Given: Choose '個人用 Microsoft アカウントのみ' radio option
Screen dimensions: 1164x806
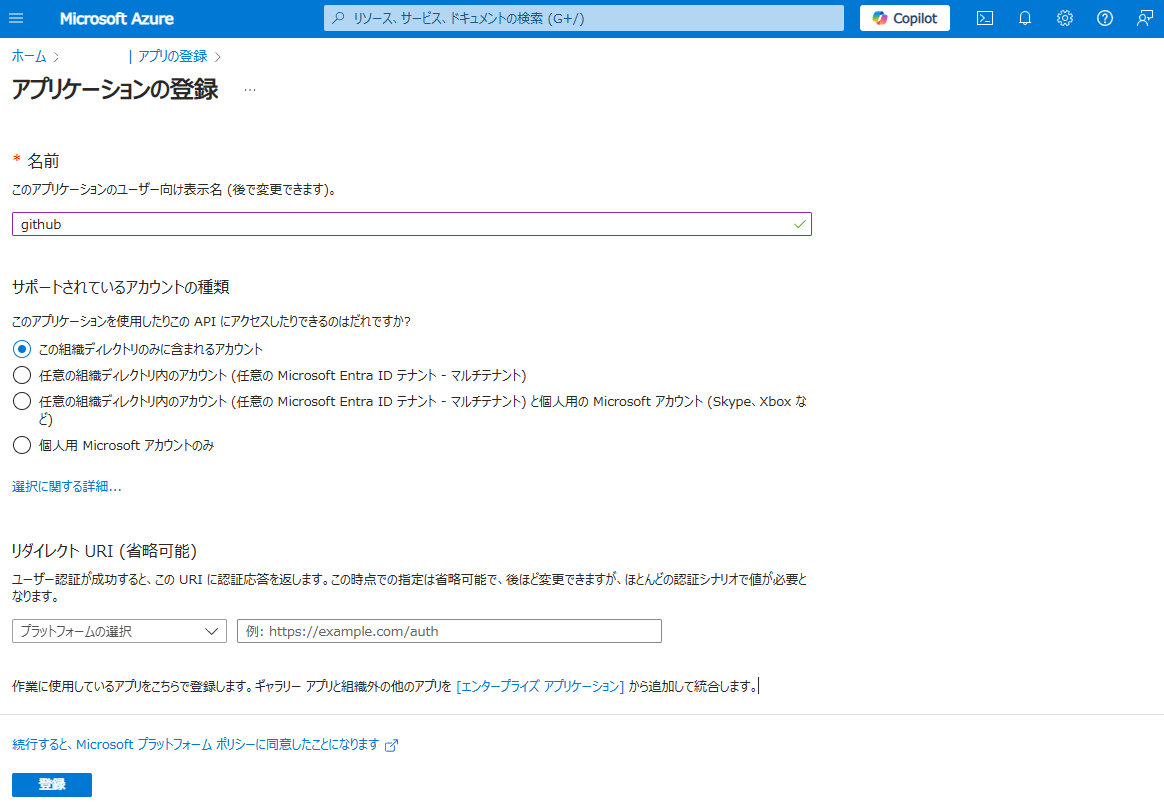Looking at the screenshot, I should click(22, 445).
